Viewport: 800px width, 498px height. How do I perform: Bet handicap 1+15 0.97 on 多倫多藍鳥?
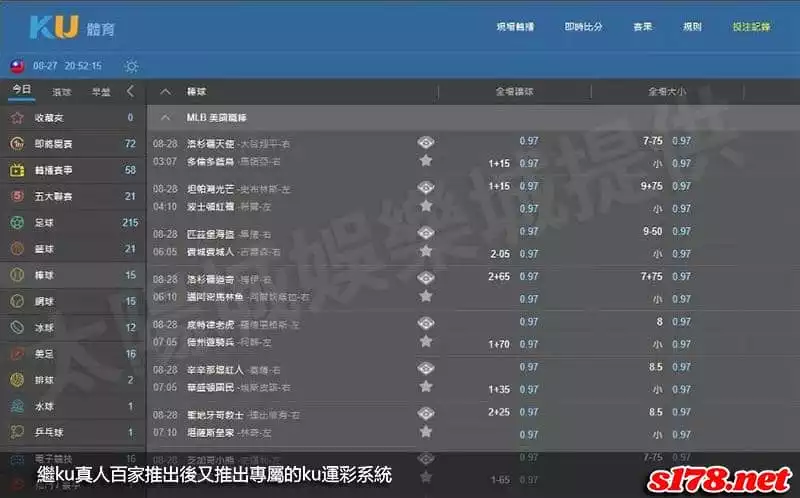[513, 163]
